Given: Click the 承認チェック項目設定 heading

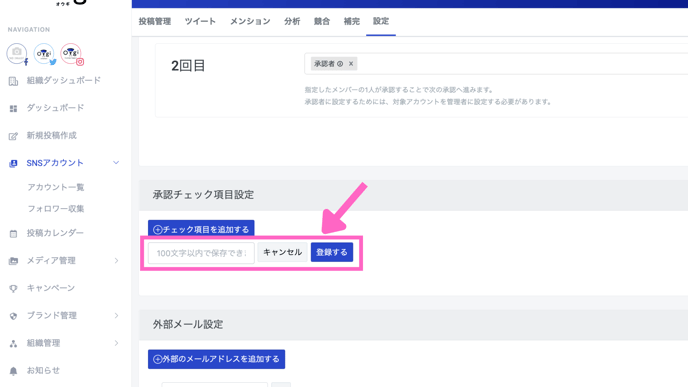Looking at the screenshot, I should [203, 195].
